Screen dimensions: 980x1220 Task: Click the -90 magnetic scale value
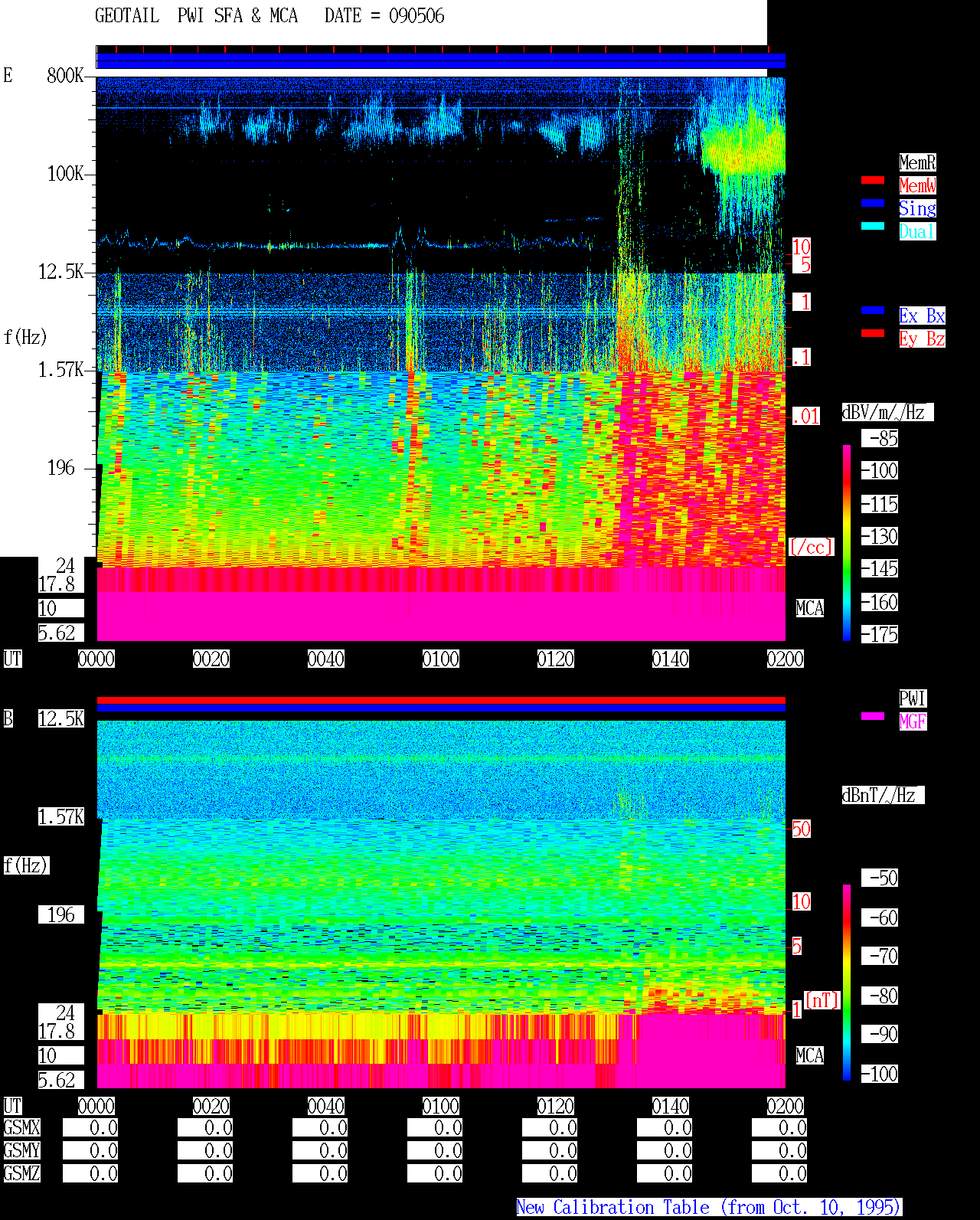click(880, 1034)
